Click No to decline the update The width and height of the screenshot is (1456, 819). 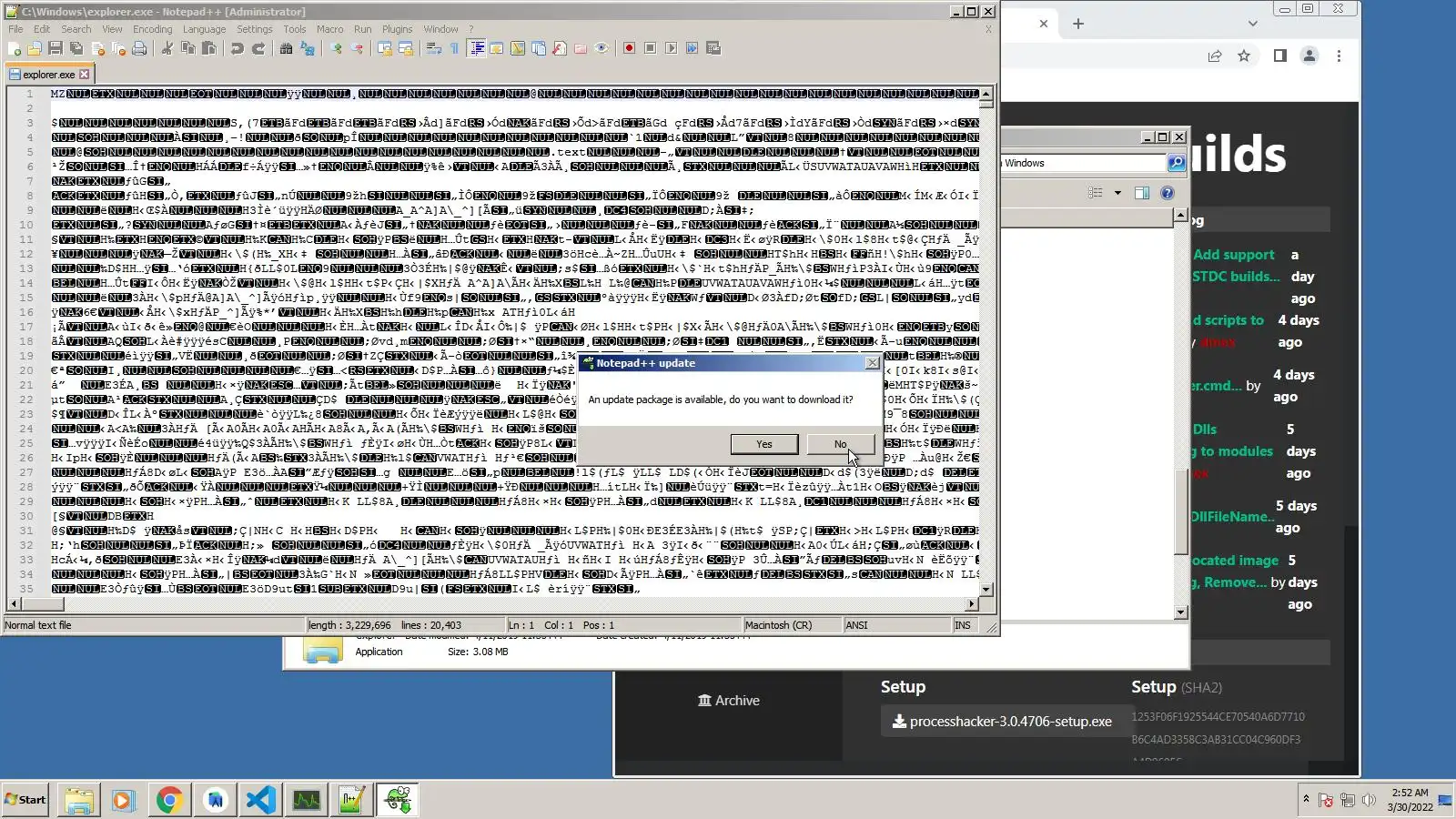click(x=841, y=444)
